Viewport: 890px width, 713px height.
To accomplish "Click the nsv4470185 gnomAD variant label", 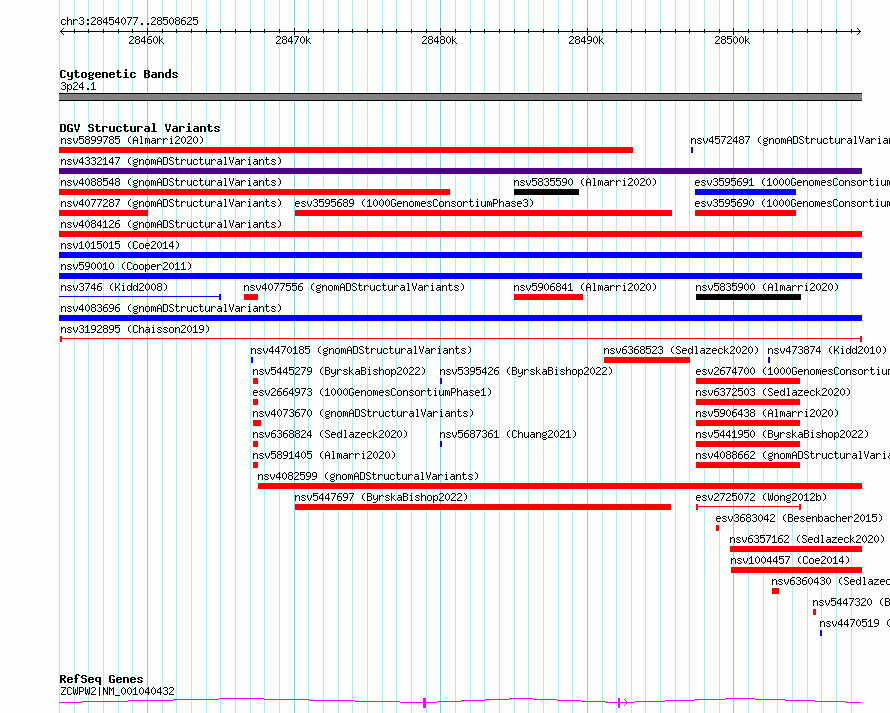I will click(361, 350).
